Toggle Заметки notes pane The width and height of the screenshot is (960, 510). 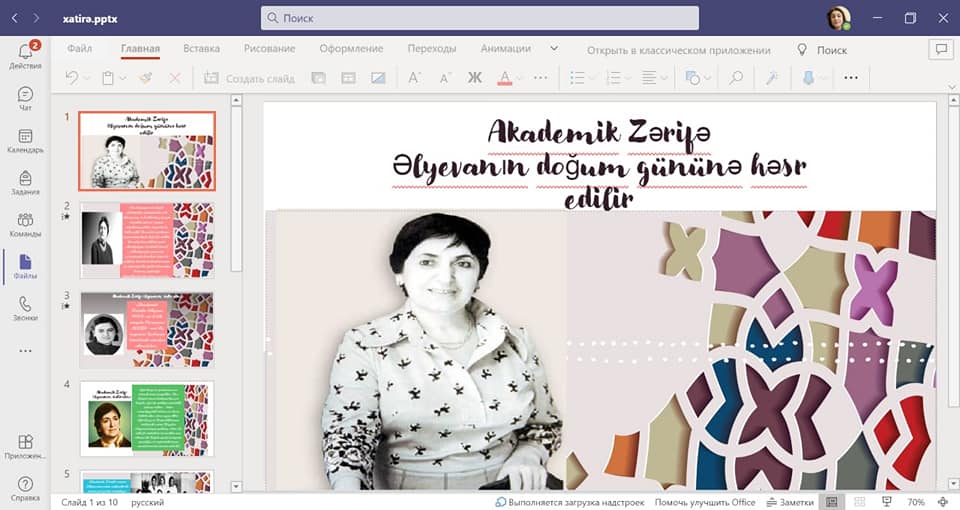[x=790, y=502]
